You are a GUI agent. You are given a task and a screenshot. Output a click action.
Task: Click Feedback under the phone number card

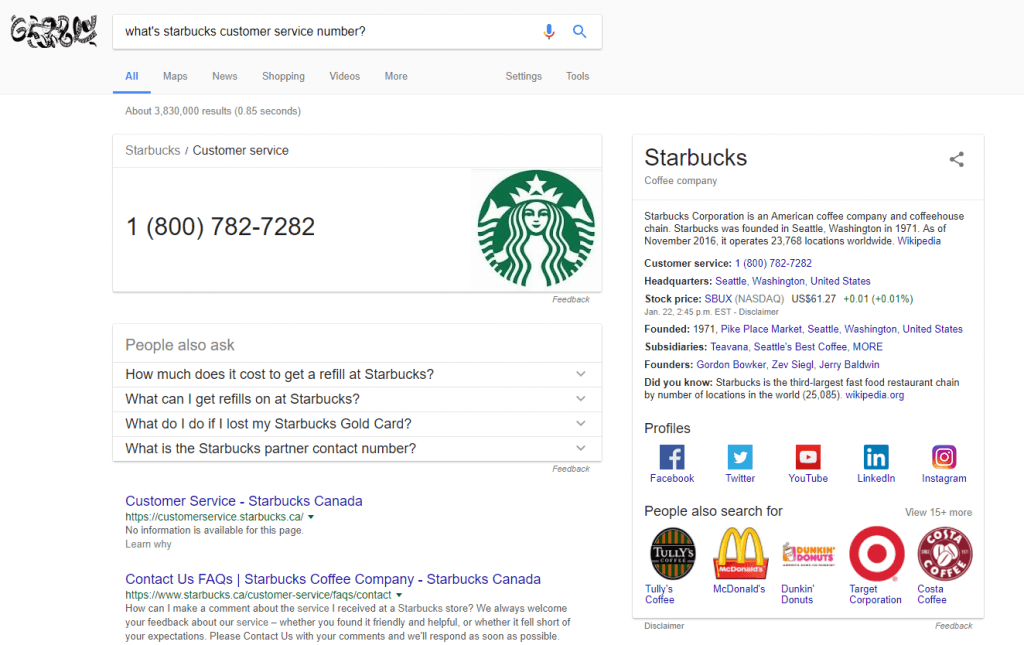click(571, 300)
